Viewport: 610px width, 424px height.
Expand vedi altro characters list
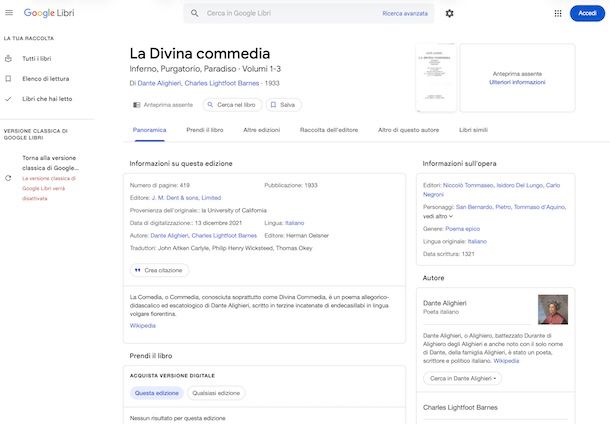438,217
